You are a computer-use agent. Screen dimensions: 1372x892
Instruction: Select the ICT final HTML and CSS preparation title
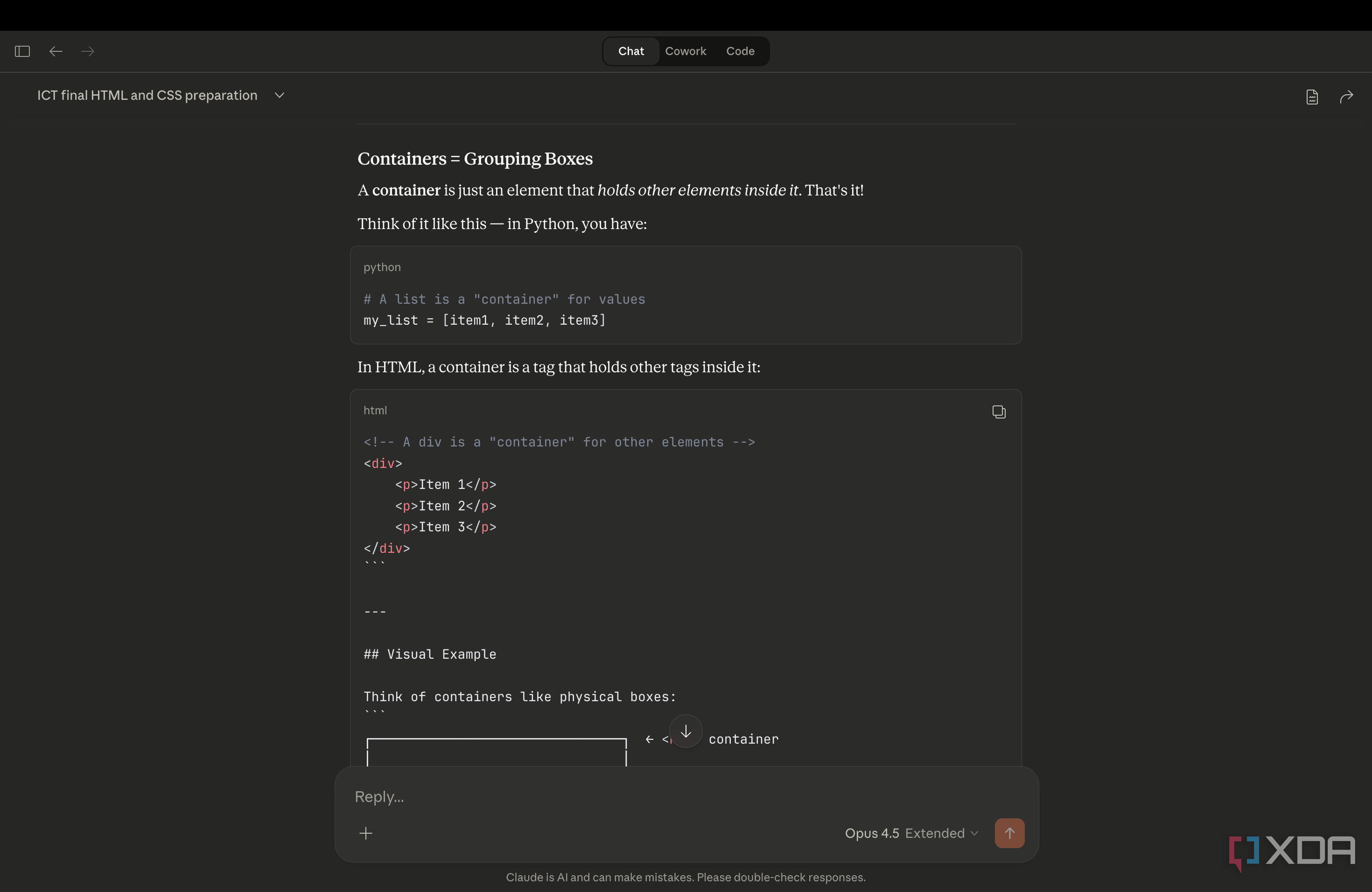tap(147, 95)
